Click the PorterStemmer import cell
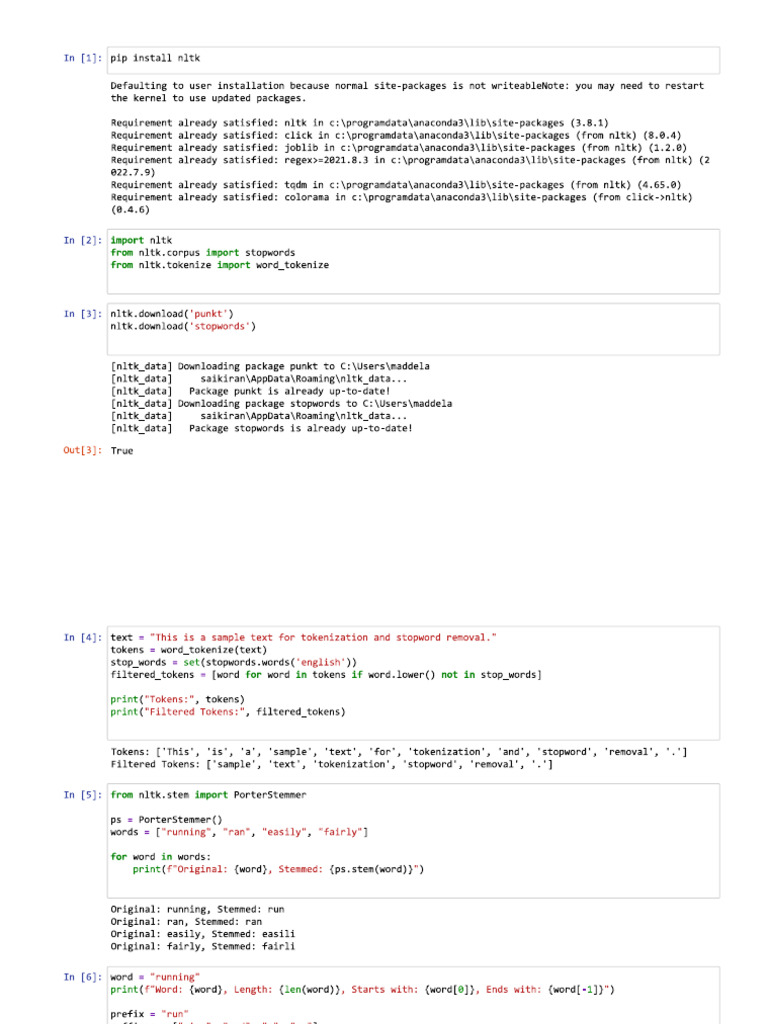Viewport: 768px width, 1024px height. [x=413, y=841]
